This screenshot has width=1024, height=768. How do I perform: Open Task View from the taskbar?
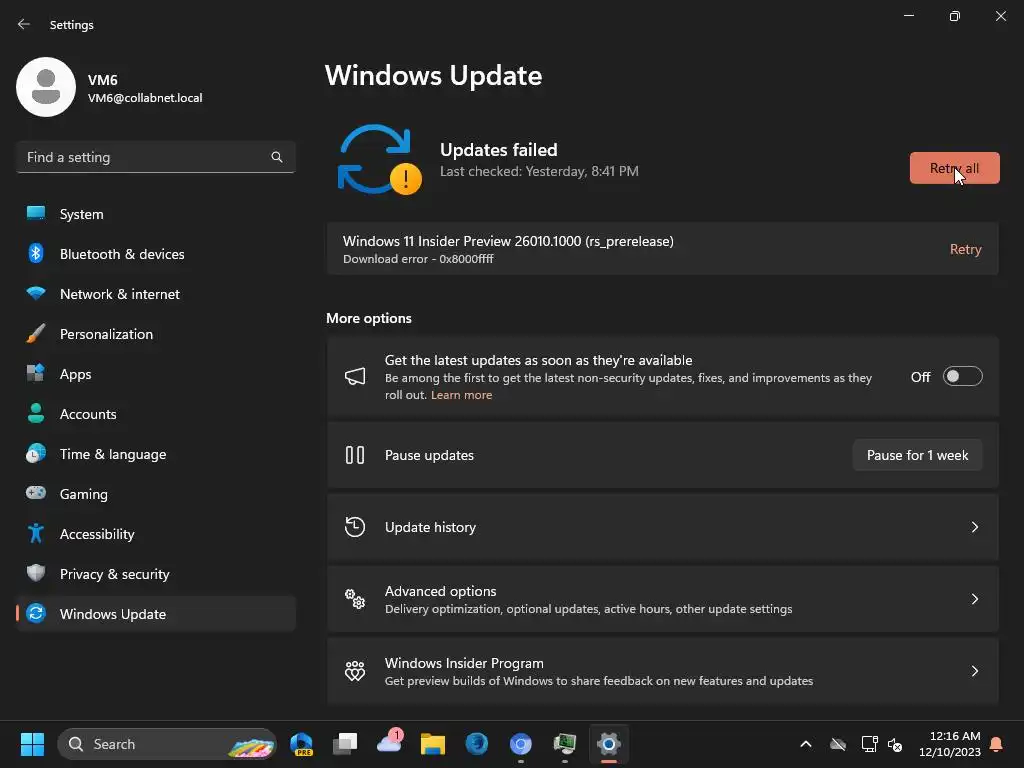345,744
